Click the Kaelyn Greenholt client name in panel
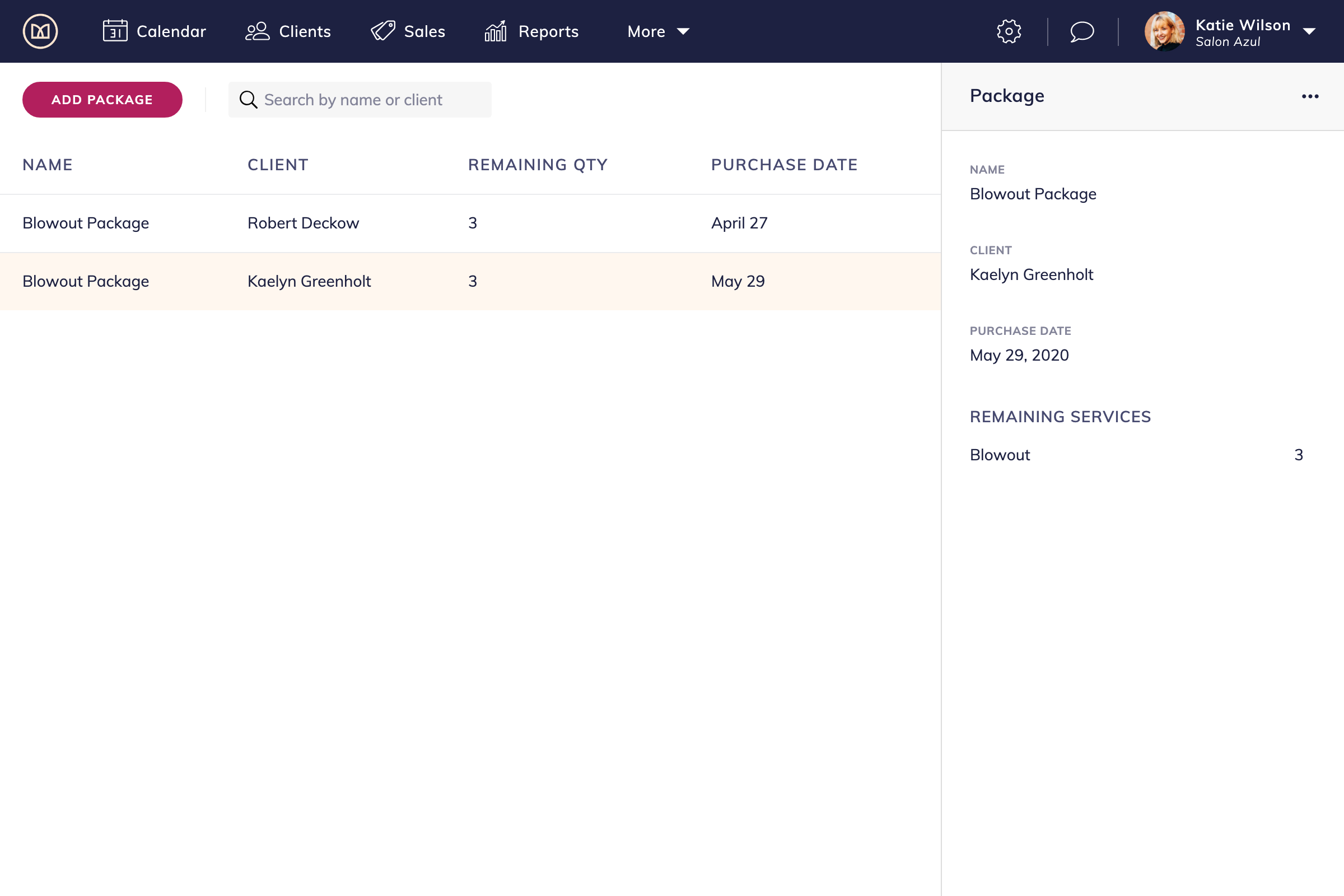The width and height of the screenshot is (1344, 896). coord(1031,274)
